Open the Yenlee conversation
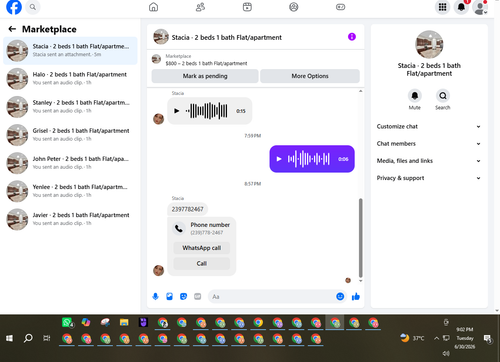Screen dimensions: 500x362 point(70,191)
